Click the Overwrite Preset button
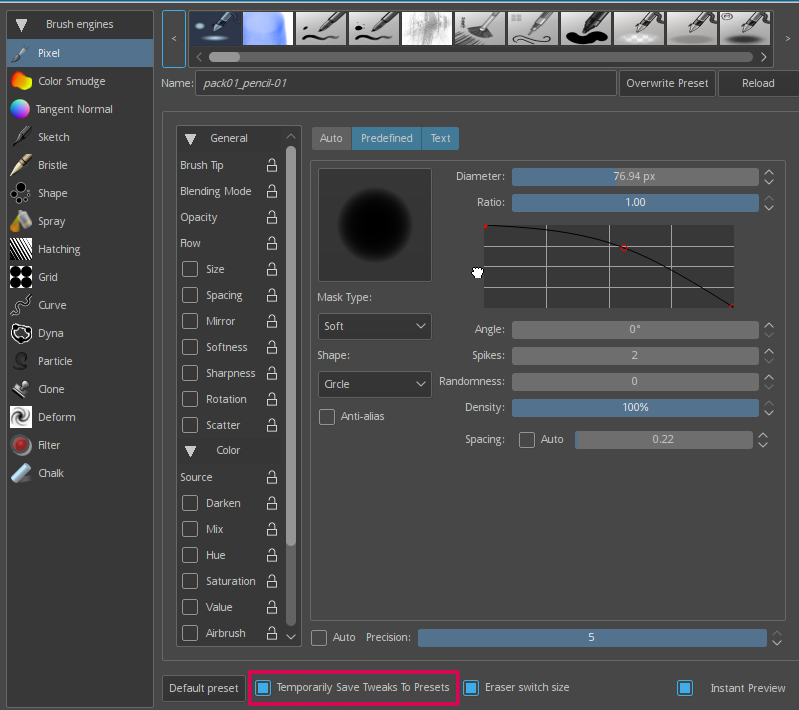The width and height of the screenshot is (799, 710). [x=667, y=83]
